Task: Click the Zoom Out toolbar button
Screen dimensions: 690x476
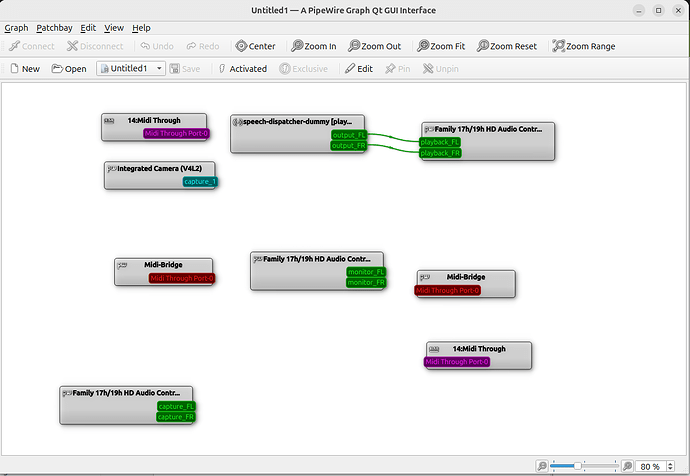Action: pyautogui.click(x=374, y=46)
